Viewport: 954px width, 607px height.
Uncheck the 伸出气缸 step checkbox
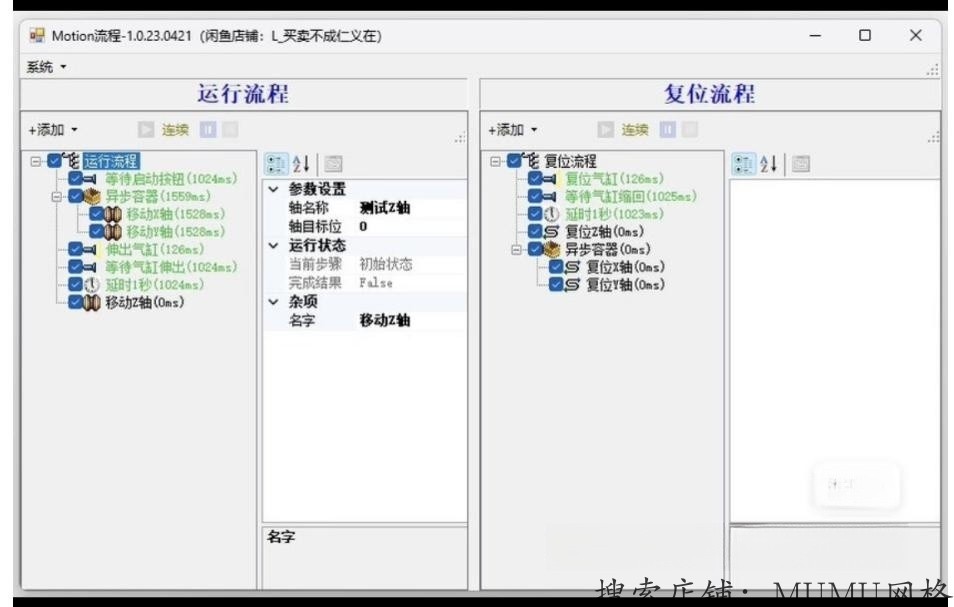[x=75, y=249]
